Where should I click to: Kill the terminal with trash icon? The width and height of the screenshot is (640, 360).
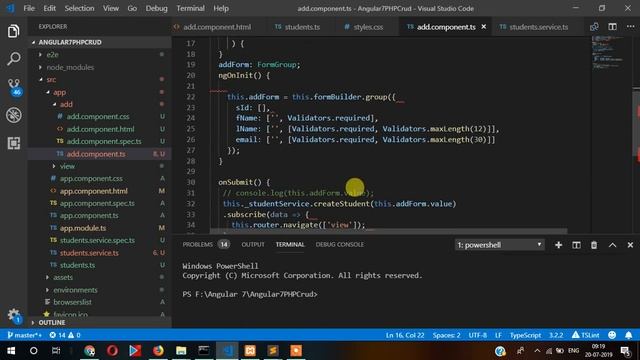tap(594, 245)
